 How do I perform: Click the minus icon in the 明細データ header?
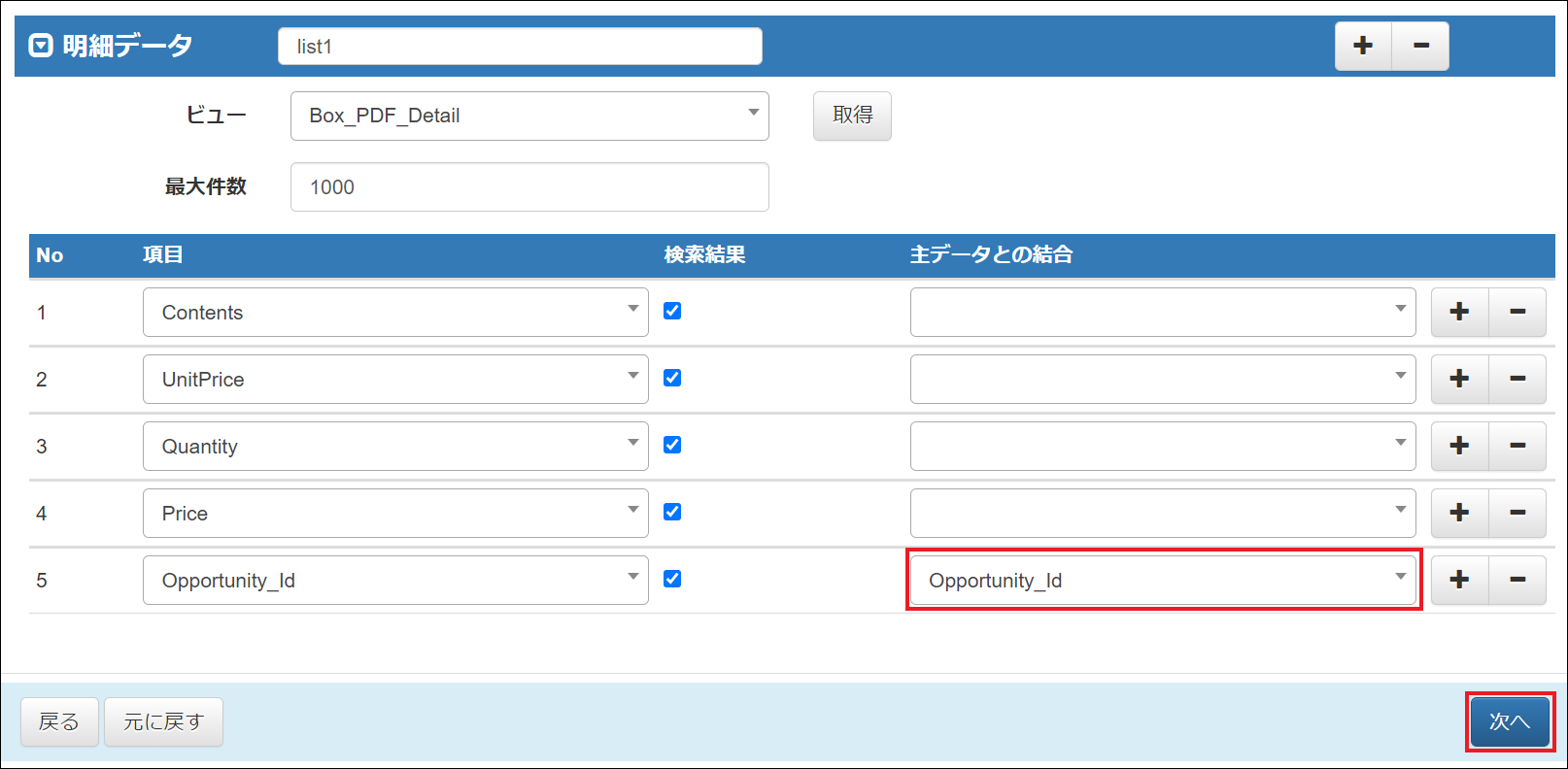coord(1420,46)
